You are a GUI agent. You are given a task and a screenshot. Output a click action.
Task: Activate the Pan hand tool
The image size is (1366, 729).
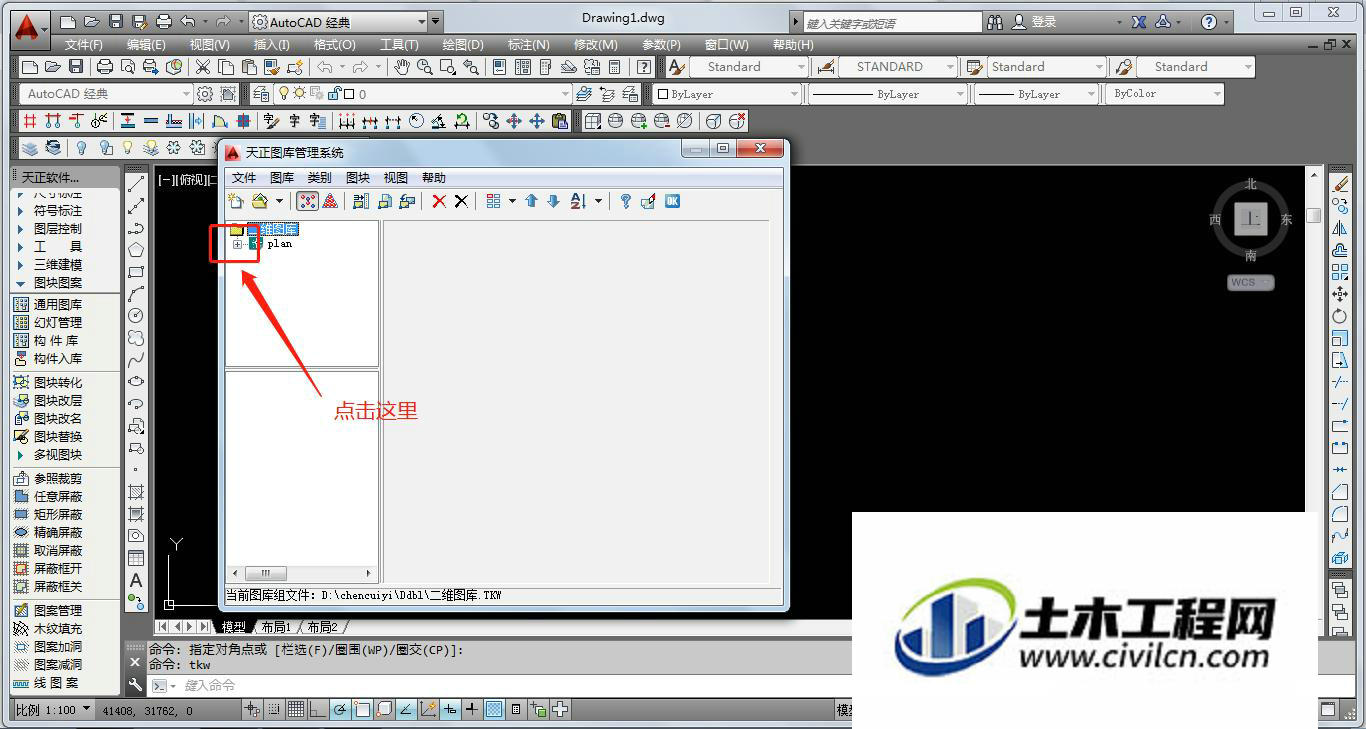[x=401, y=67]
